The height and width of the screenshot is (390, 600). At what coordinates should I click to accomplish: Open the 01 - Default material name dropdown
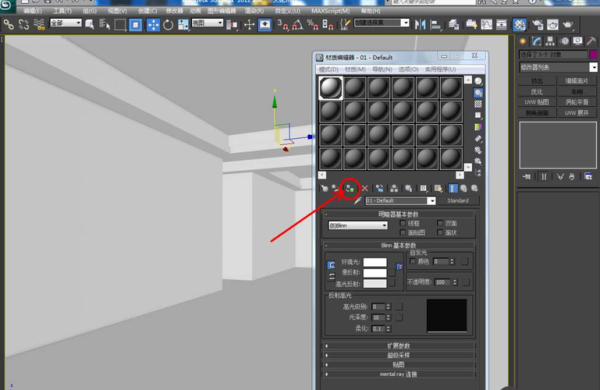[400, 201]
